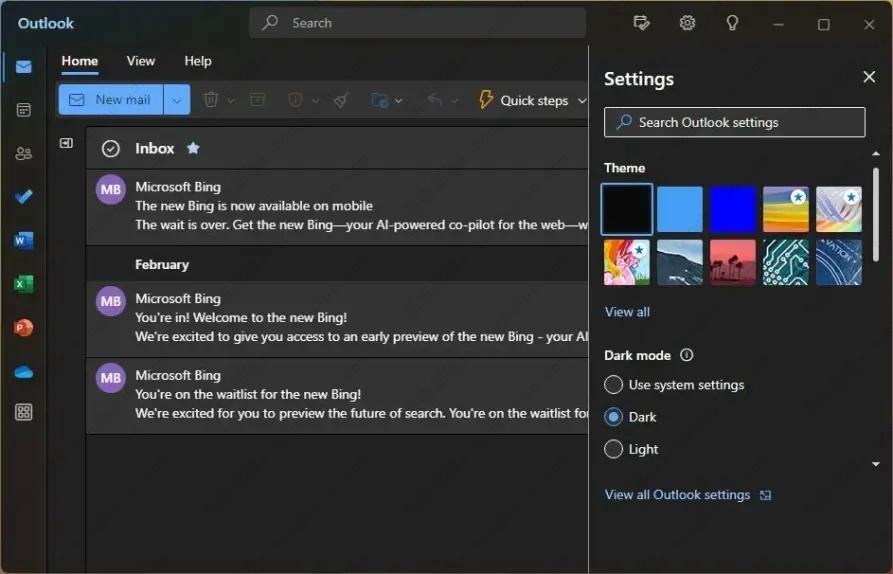893x574 pixels.
Task: Click the View all themes link
Action: (x=627, y=311)
